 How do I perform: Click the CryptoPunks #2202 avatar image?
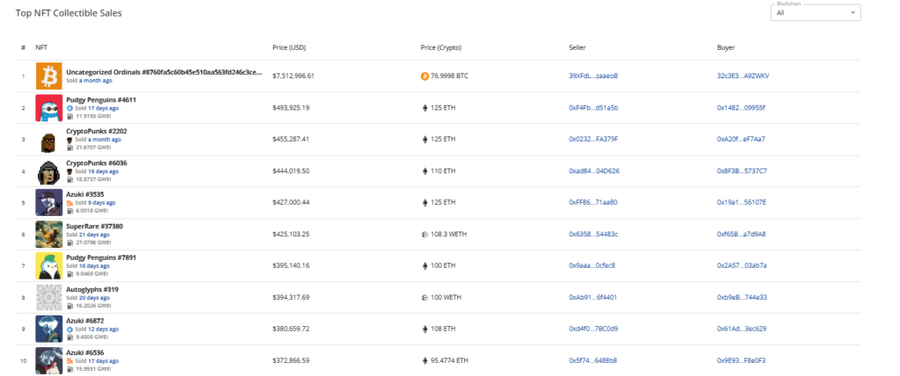click(49, 139)
